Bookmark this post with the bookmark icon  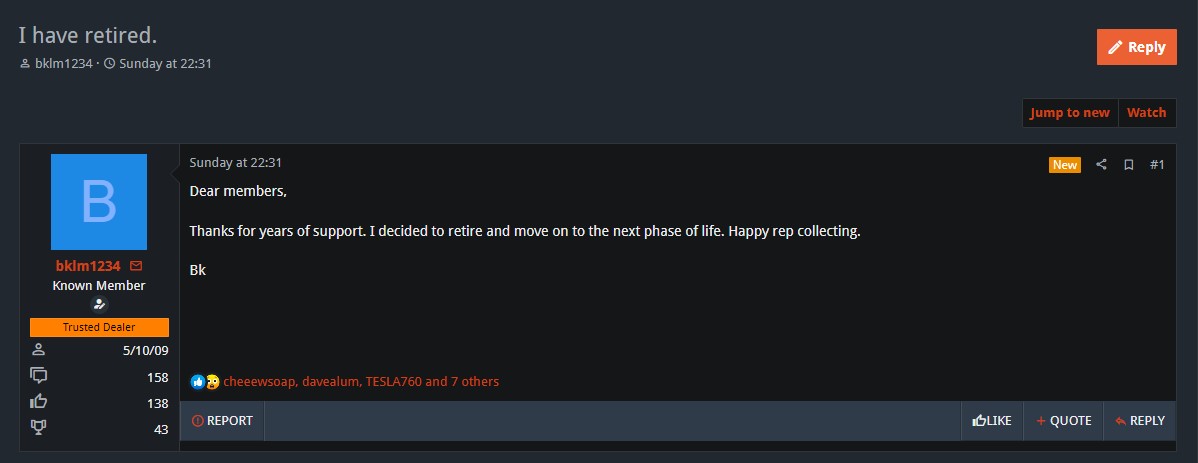click(x=1128, y=164)
